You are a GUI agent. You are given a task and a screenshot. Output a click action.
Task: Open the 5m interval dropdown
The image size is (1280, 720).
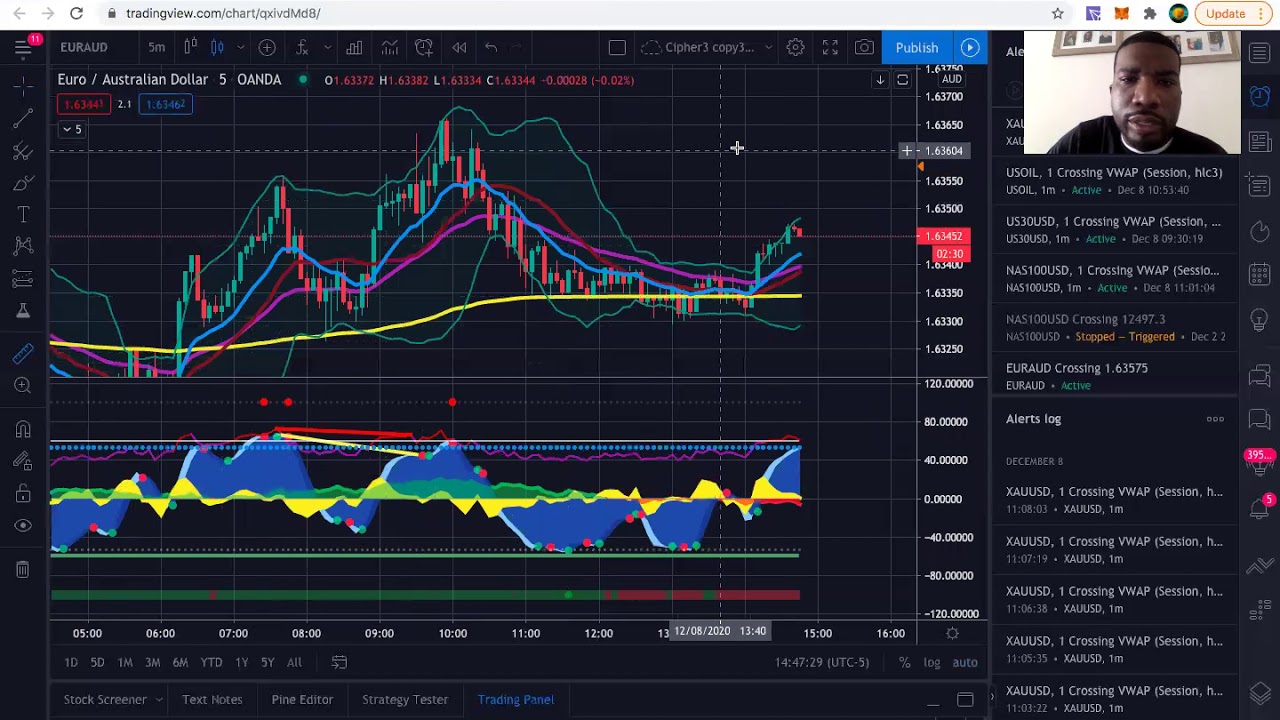(x=157, y=47)
